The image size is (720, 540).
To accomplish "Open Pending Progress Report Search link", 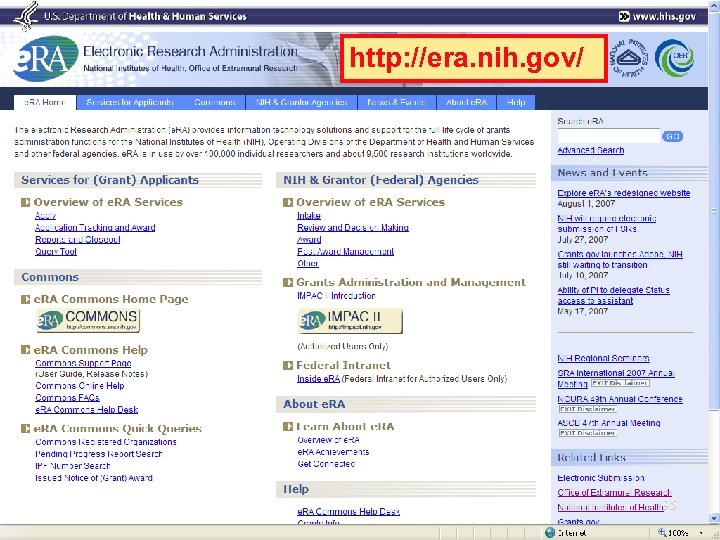I will pos(99,454).
